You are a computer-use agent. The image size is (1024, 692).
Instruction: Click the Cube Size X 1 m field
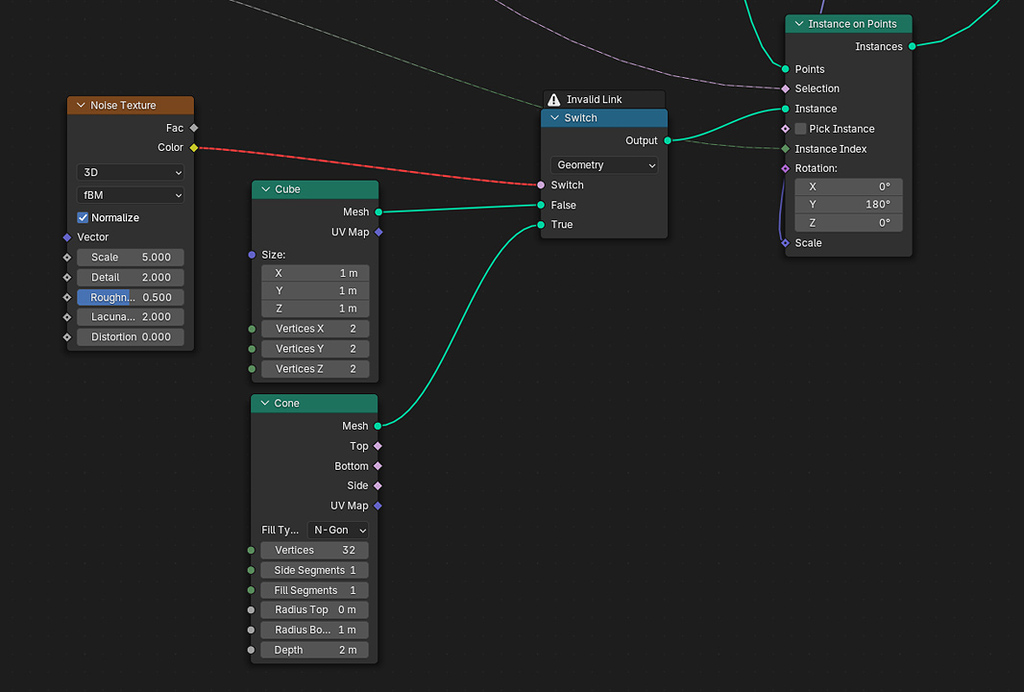click(x=315, y=273)
